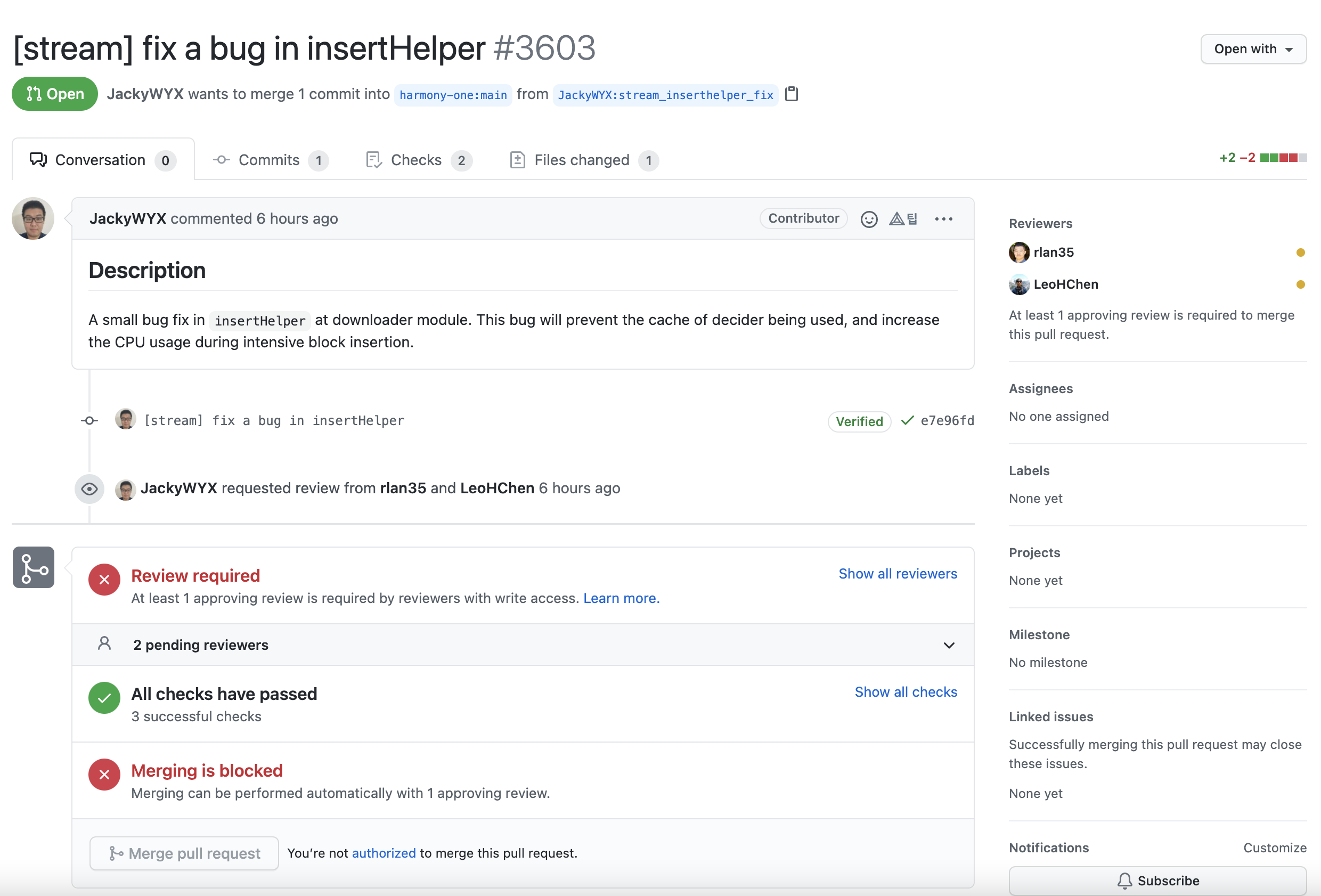This screenshot has width=1321, height=896.
Task: Open the Files changed tab
Action: tap(583, 160)
